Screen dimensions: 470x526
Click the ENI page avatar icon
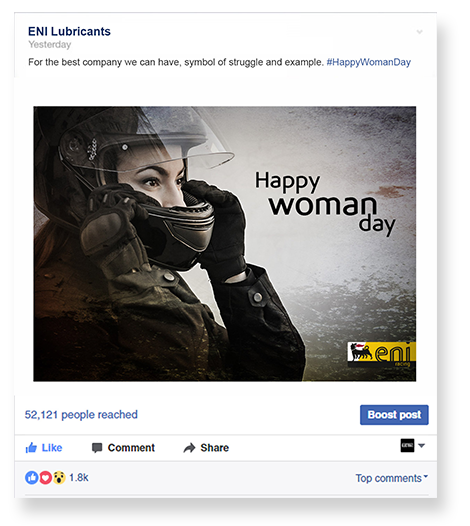tap(407, 445)
